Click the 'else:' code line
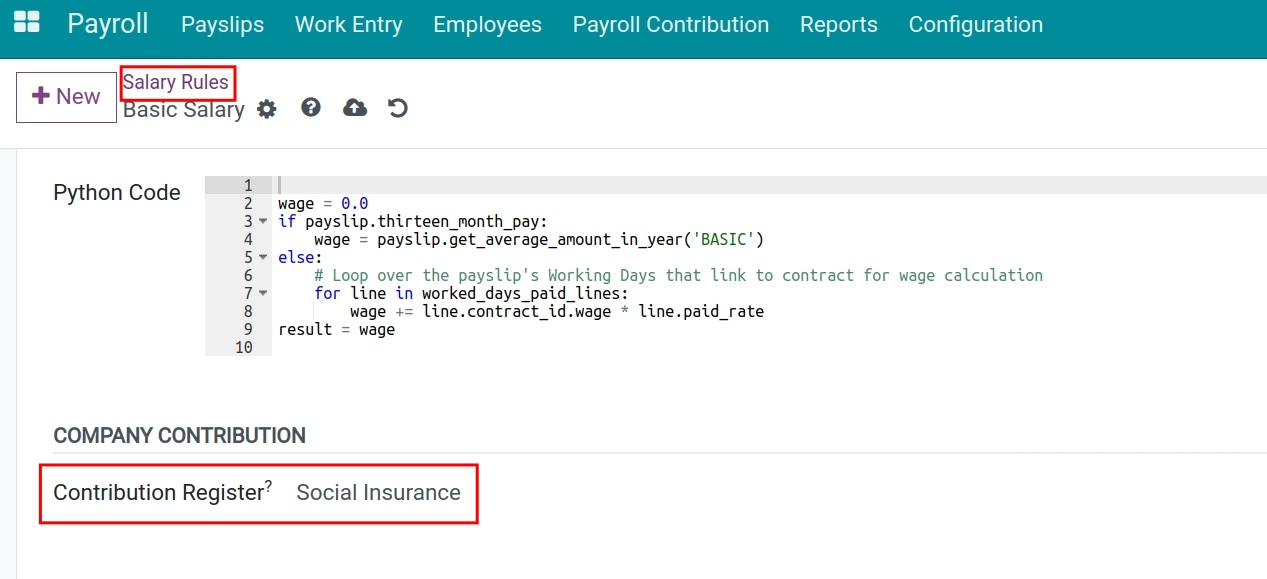 (300, 257)
